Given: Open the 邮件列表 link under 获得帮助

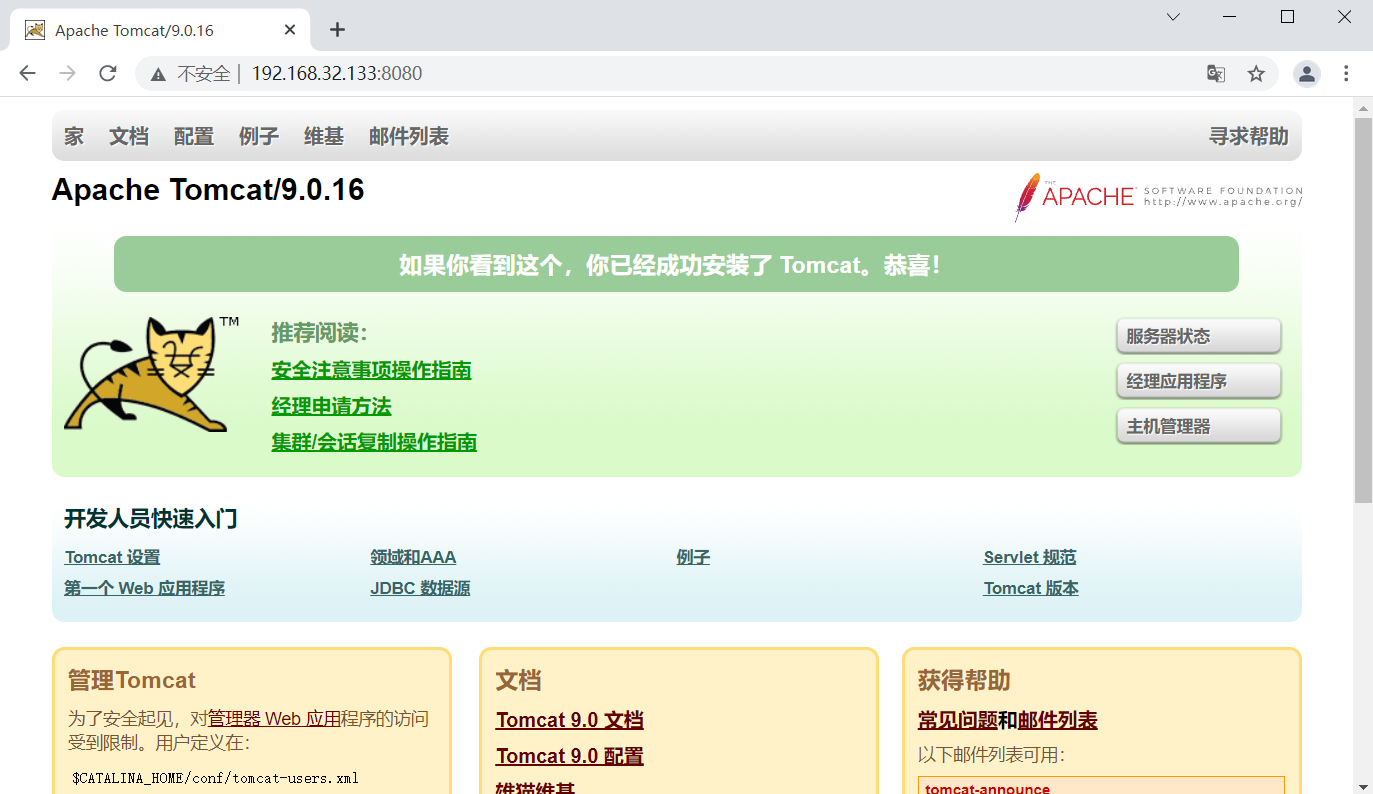Looking at the screenshot, I should [x=1058, y=720].
